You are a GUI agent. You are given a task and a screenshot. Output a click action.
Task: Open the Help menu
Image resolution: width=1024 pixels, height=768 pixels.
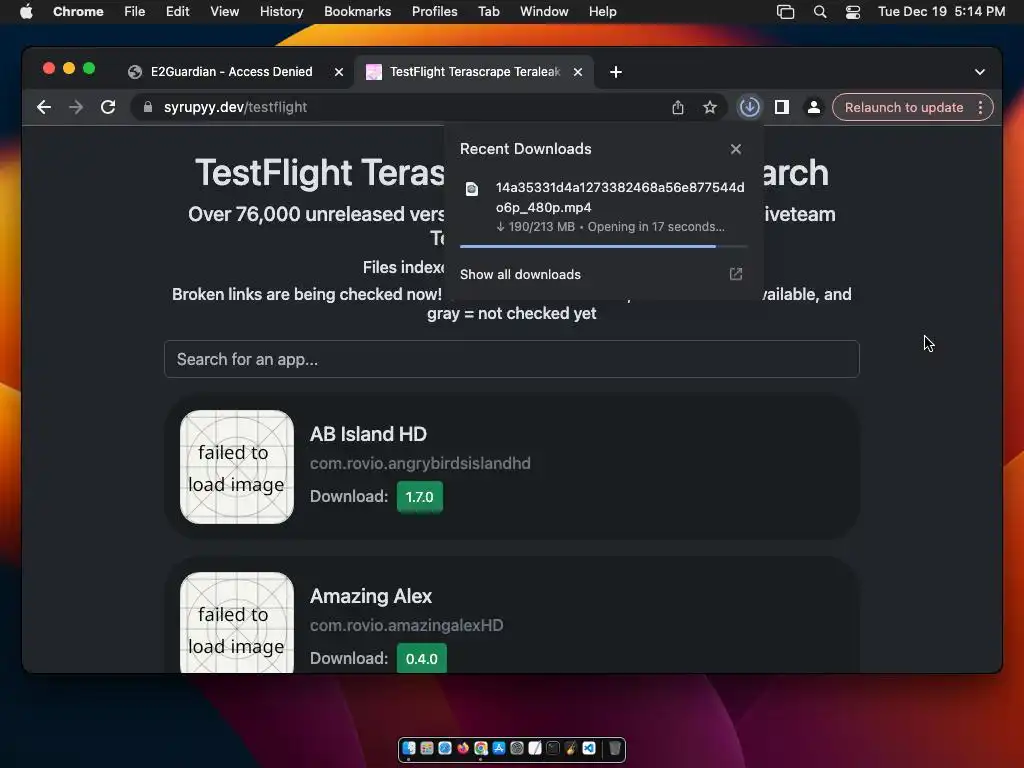pos(602,12)
